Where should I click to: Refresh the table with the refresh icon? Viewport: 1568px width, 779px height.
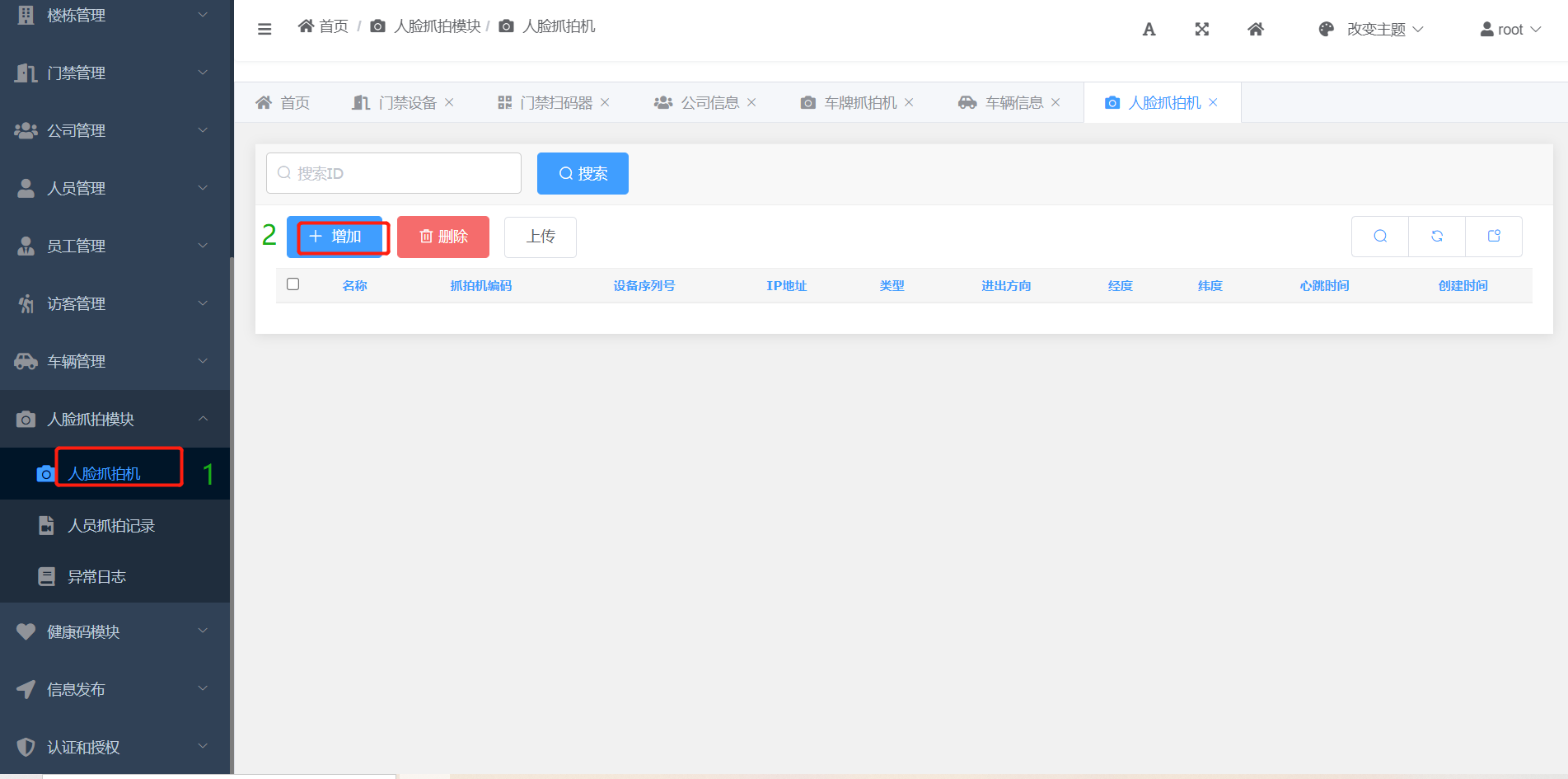click(1437, 237)
